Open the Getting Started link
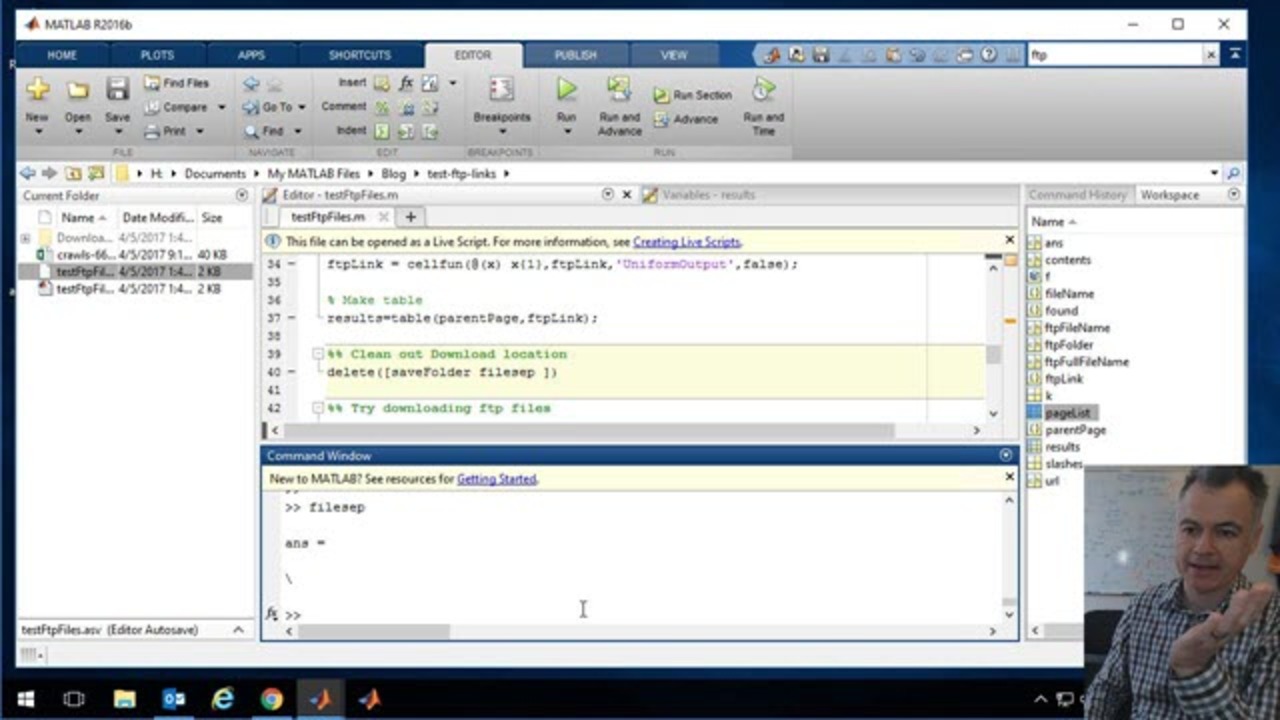Screen dimensions: 1280x720 pyautogui.click(x=496, y=479)
